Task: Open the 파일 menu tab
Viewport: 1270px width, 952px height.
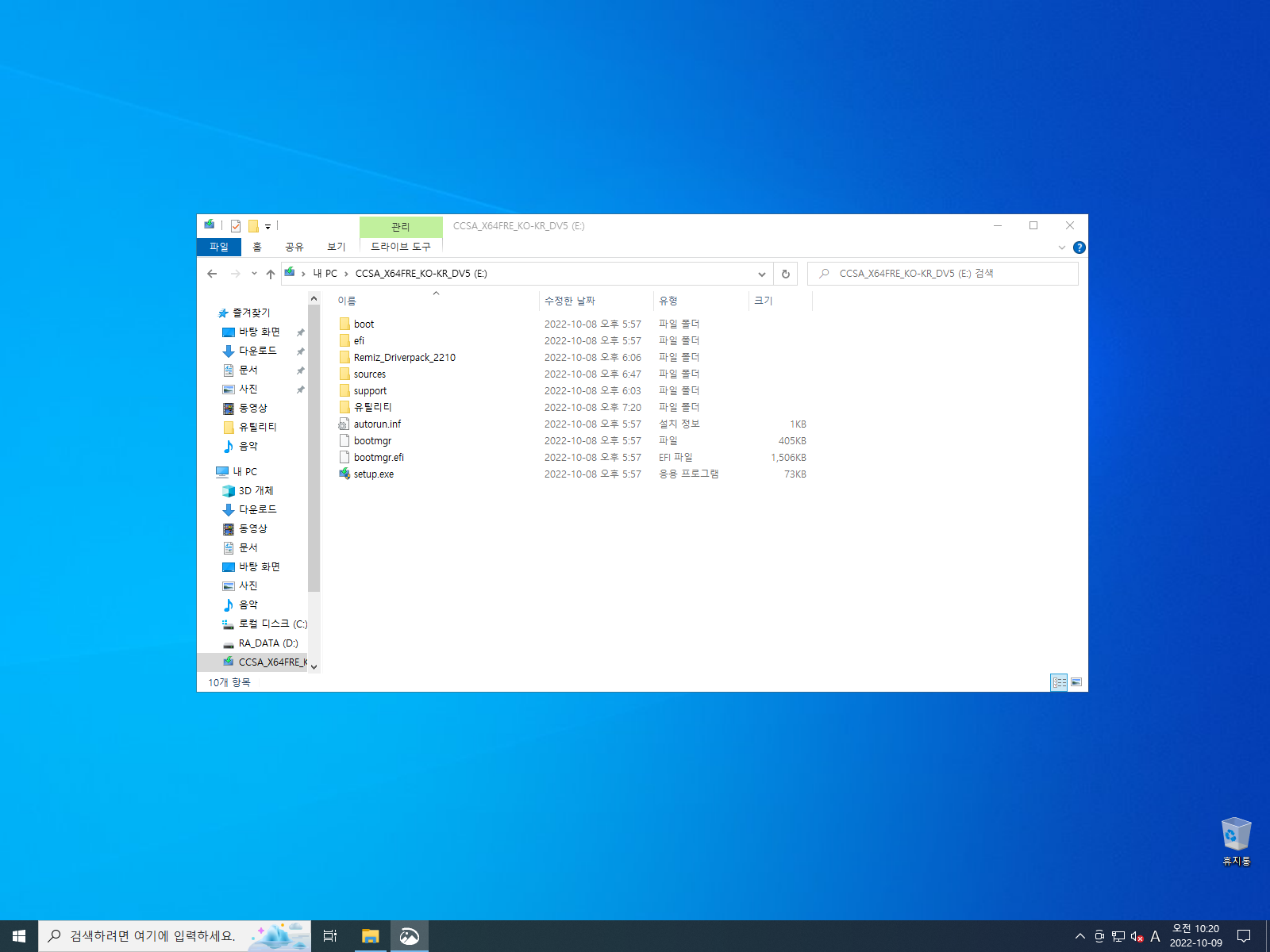Action: [219, 248]
